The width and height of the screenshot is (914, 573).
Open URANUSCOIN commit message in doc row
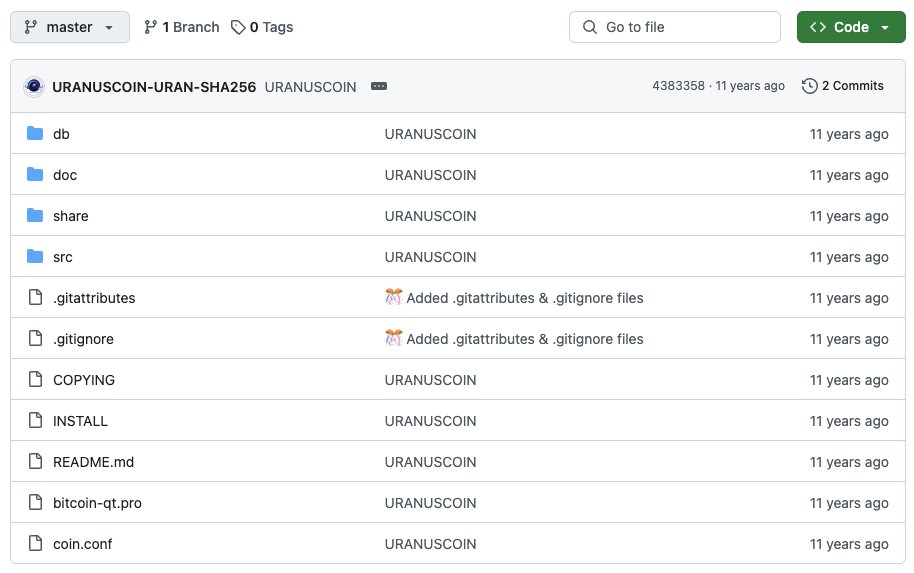(430, 175)
